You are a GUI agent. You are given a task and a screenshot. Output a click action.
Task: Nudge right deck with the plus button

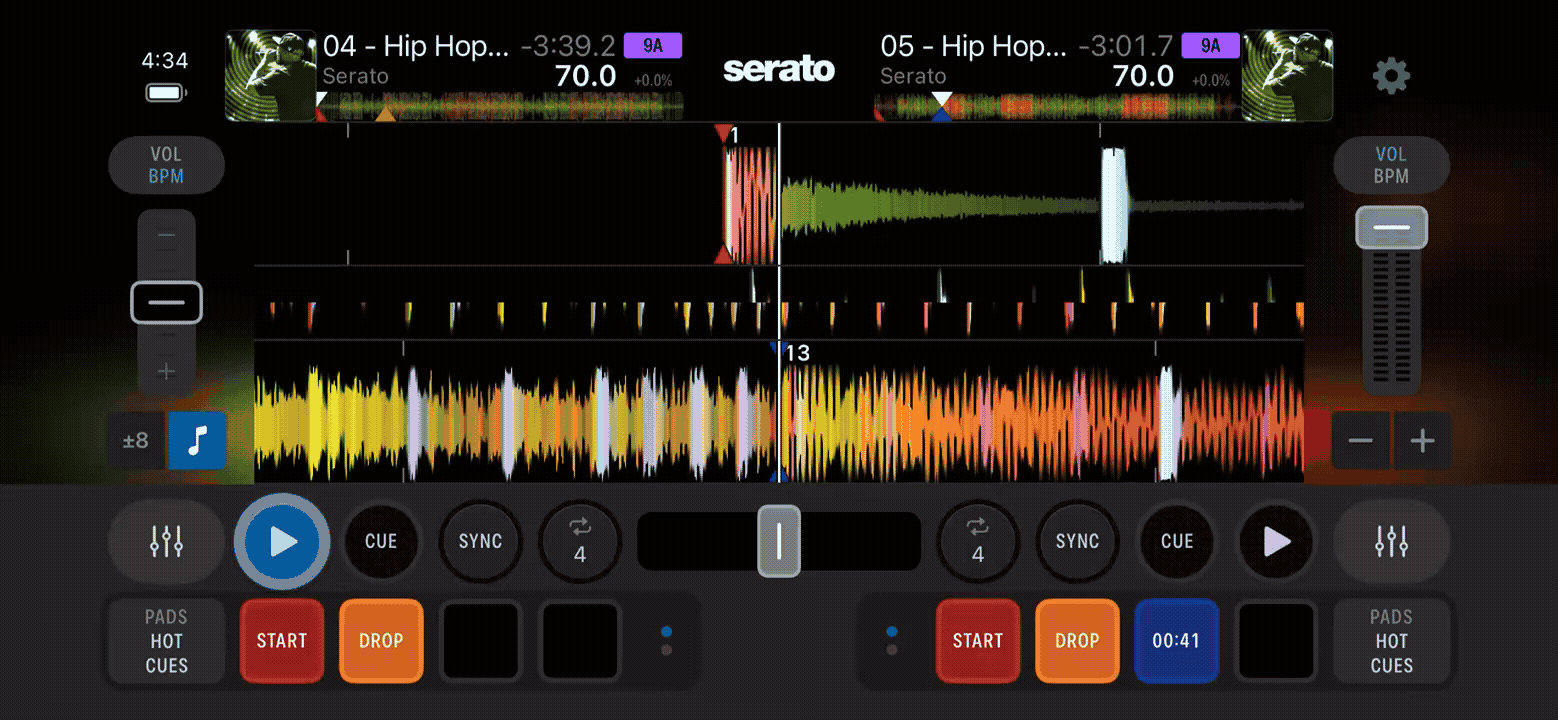(x=1422, y=441)
